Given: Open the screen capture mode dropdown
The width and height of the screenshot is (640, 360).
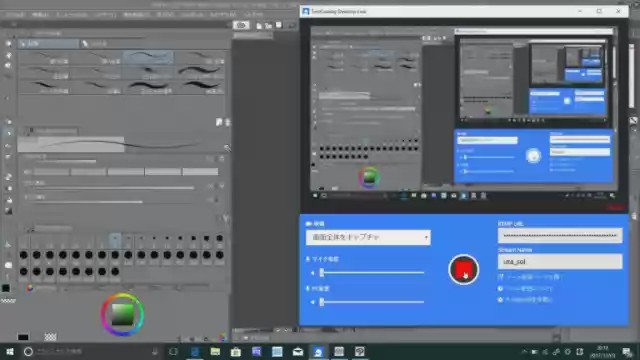Looking at the screenshot, I should point(368,237).
